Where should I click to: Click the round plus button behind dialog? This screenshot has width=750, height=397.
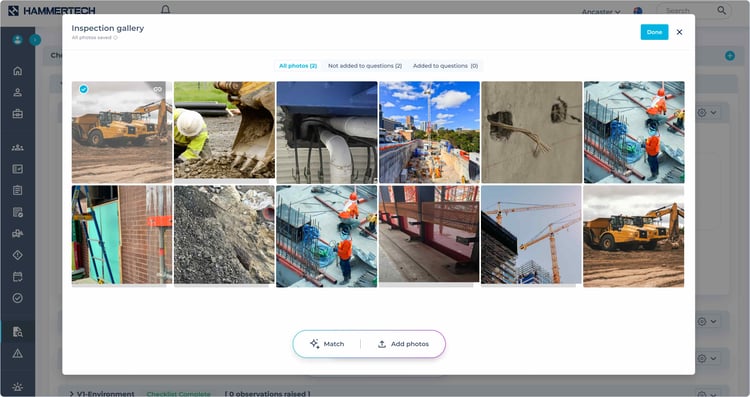pos(730,56)
